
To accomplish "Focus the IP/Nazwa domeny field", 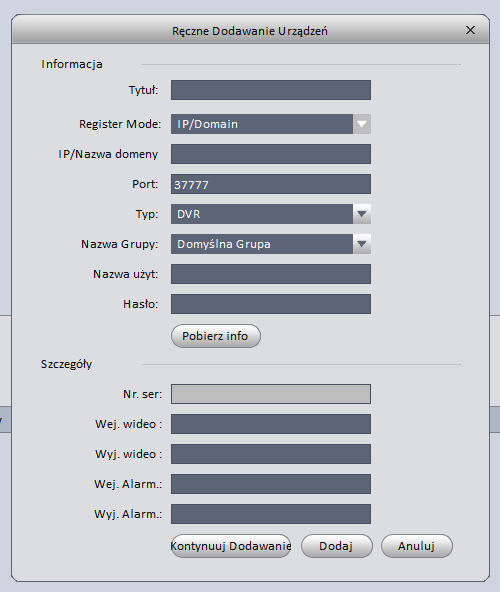I will click(x=271, y=154).
